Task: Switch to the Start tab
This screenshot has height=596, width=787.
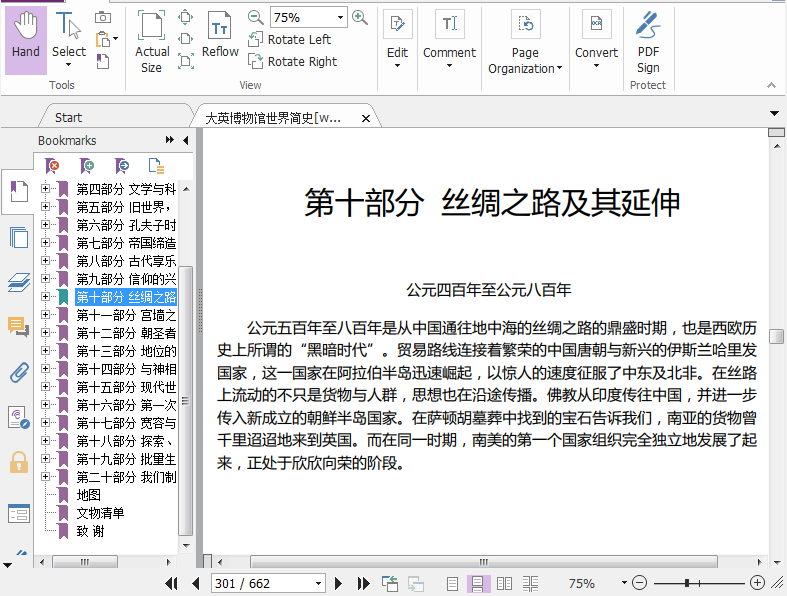Action: [x=69, y=117]
